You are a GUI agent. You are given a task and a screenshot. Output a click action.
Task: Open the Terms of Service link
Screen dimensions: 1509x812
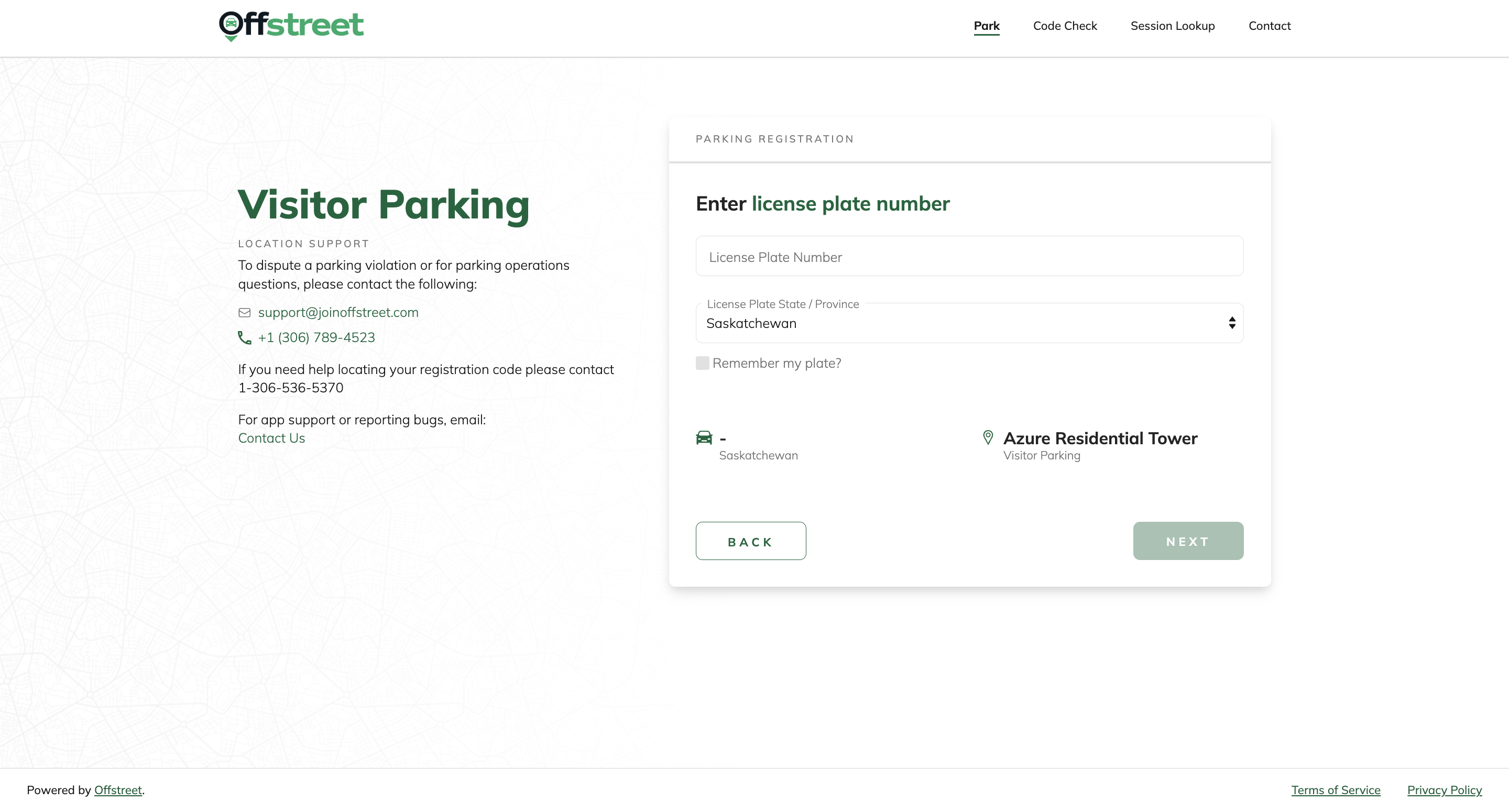pos(1335,791)
